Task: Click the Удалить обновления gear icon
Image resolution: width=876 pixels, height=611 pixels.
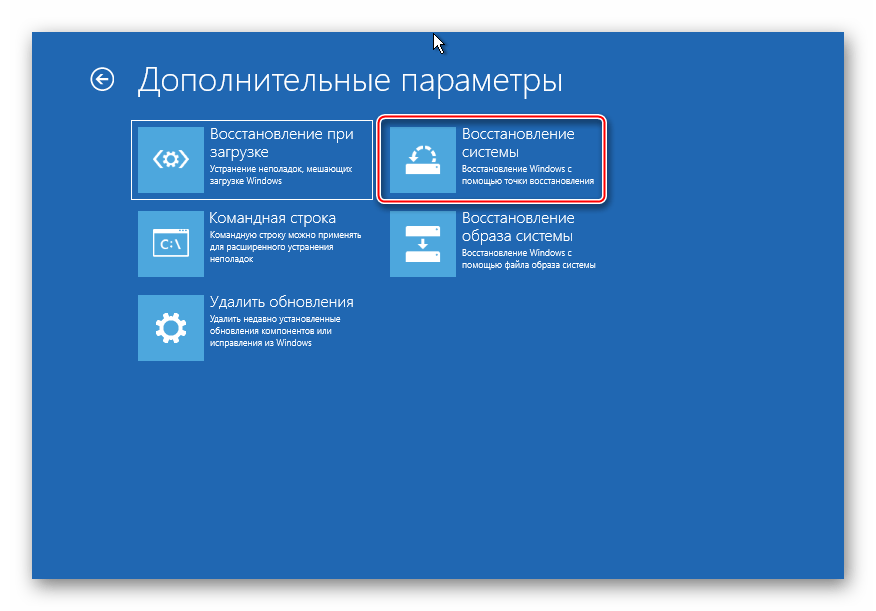Action: [170, 327]
